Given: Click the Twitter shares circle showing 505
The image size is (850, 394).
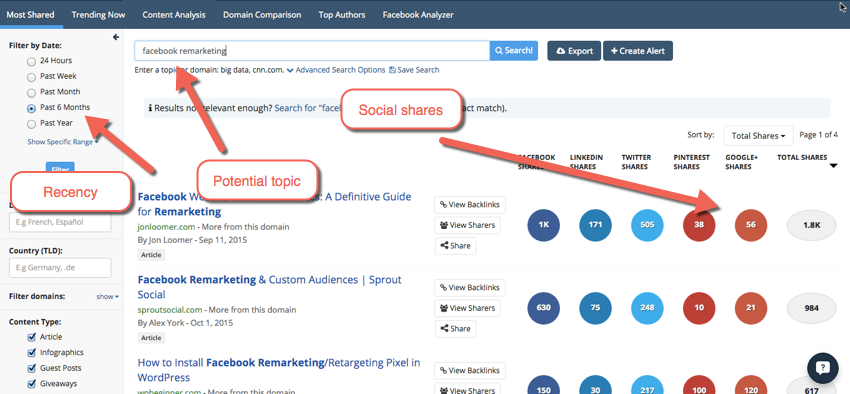Looking at the screenshot, I should coord(647,224).
